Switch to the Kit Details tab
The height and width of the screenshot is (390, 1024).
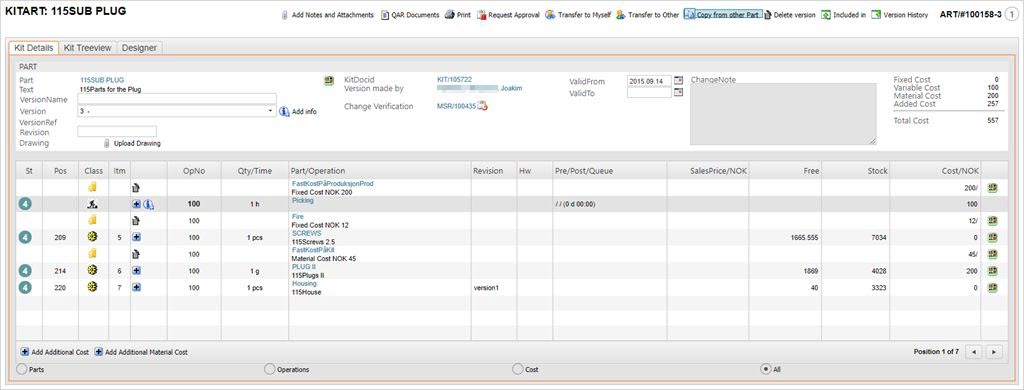[33, 48]
